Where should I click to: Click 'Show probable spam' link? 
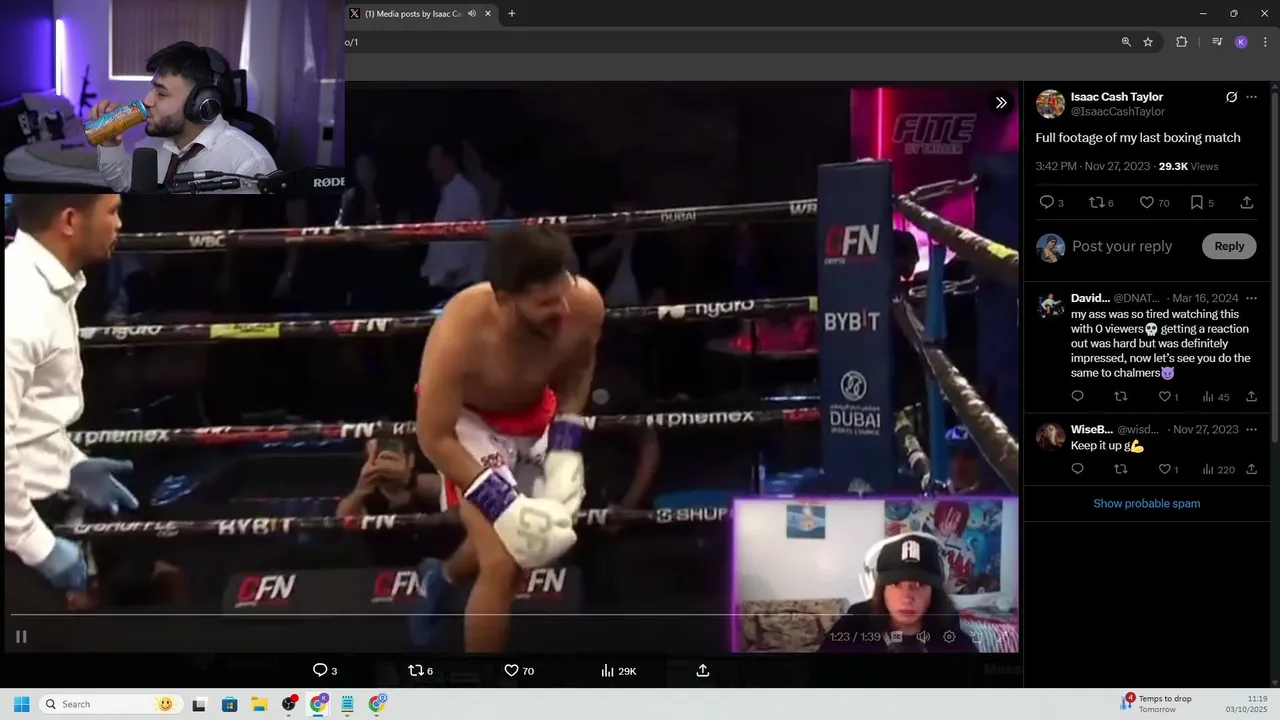(1146, 503)
